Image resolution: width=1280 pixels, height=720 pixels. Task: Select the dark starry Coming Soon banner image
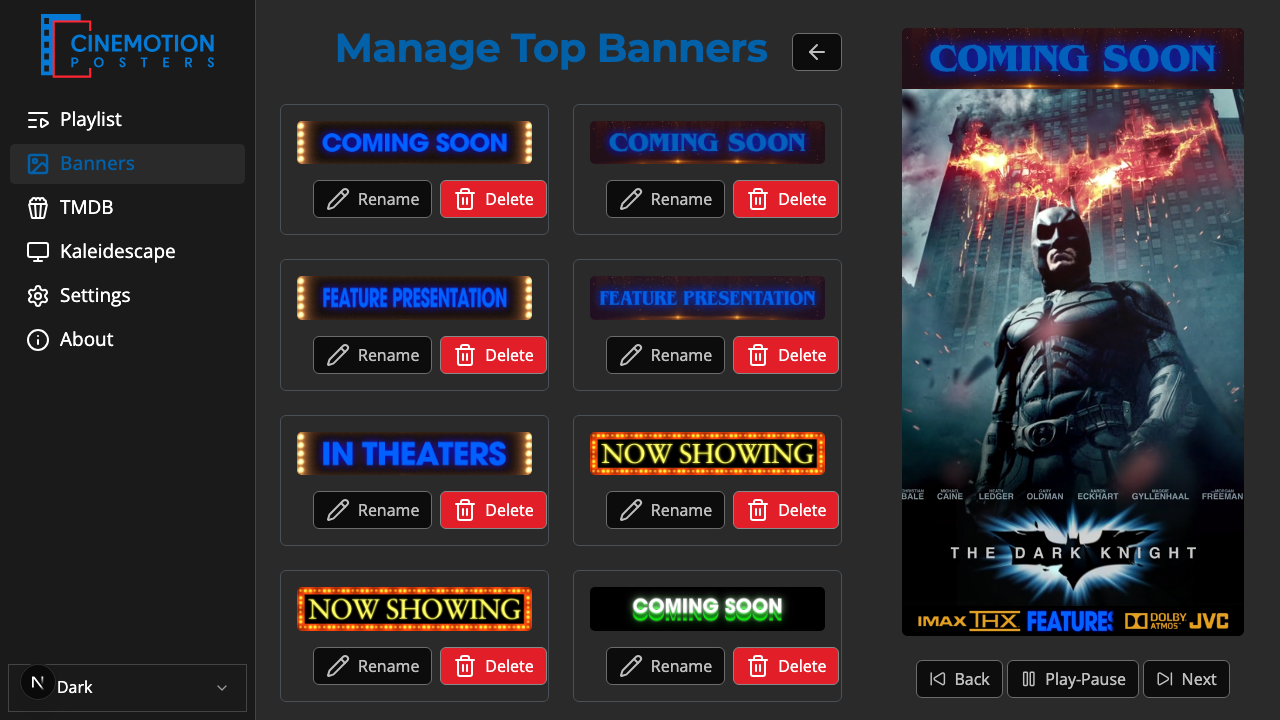(707, 143)
